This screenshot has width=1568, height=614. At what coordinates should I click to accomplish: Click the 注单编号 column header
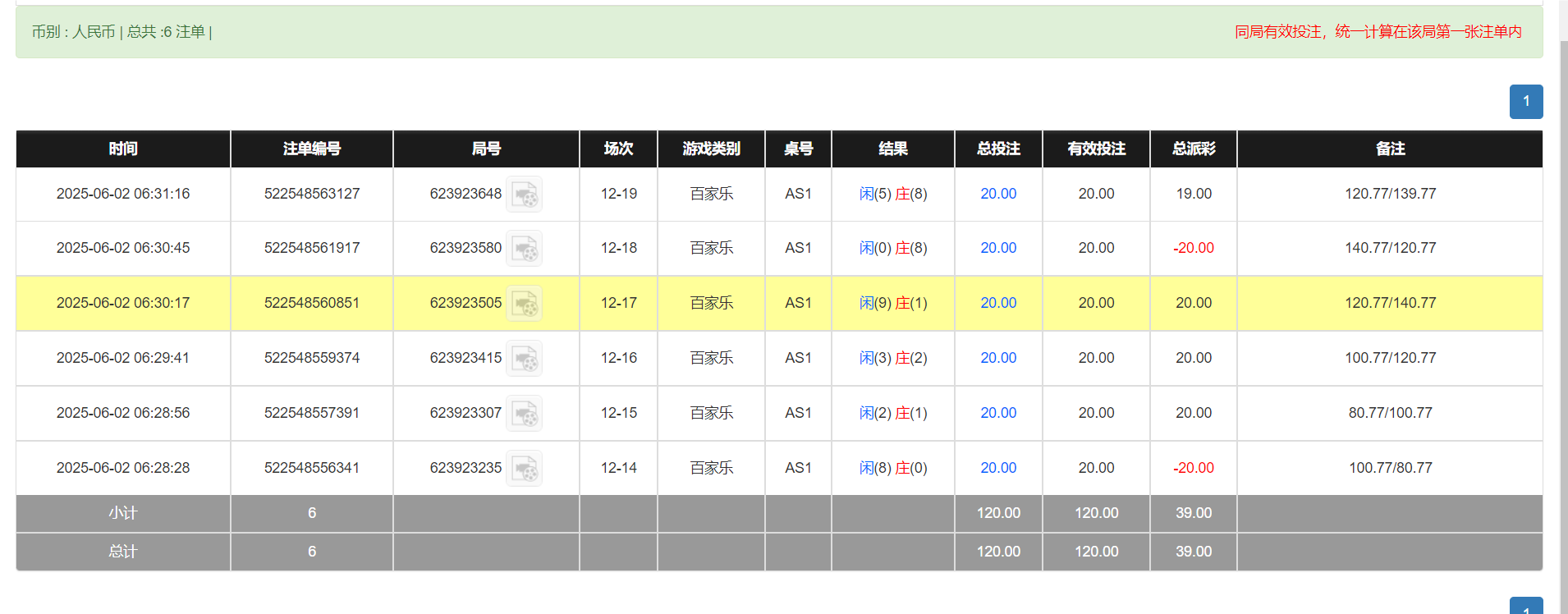point(312,149)
